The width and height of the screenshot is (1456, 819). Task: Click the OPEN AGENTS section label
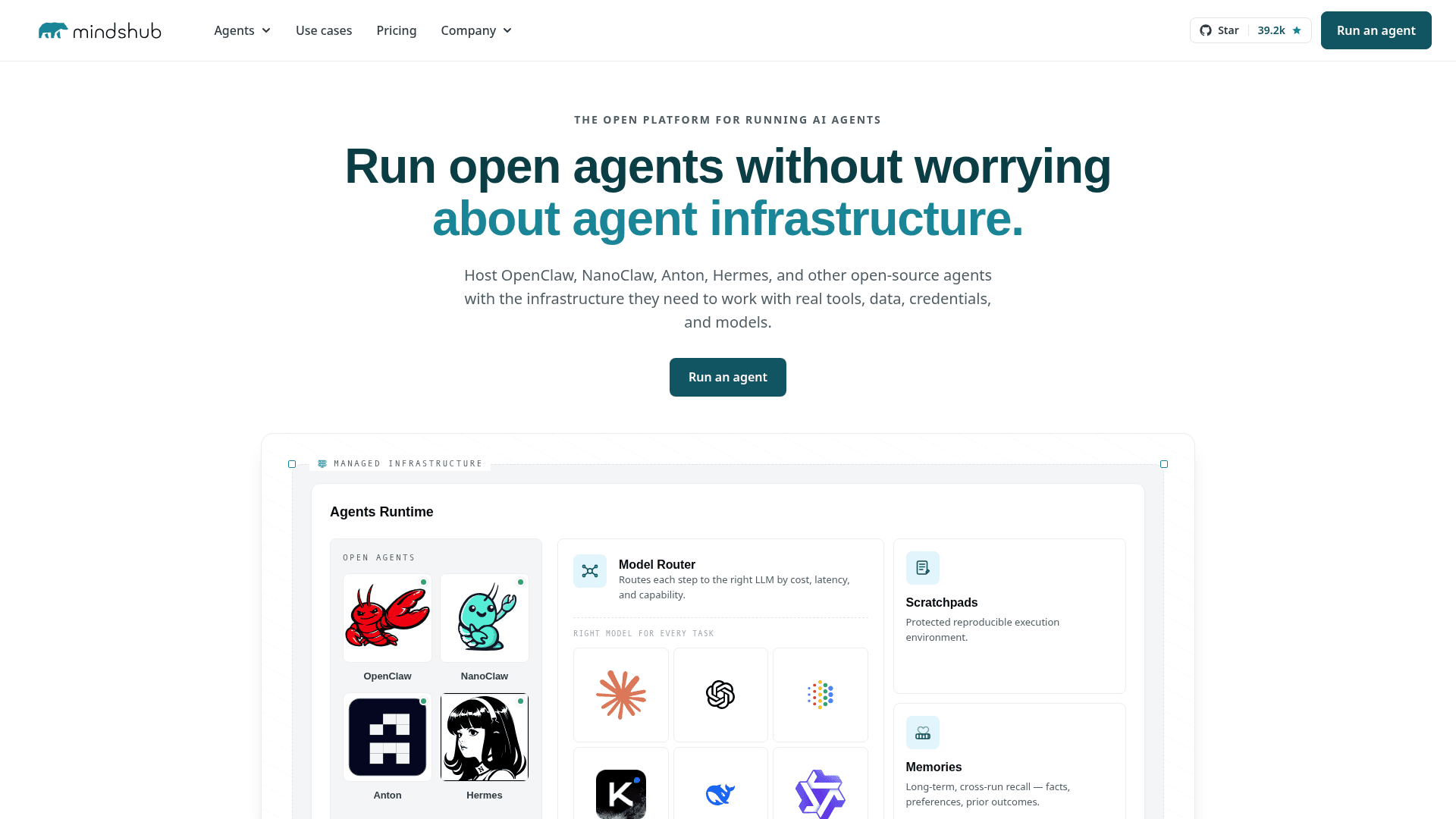coord(379,557)
